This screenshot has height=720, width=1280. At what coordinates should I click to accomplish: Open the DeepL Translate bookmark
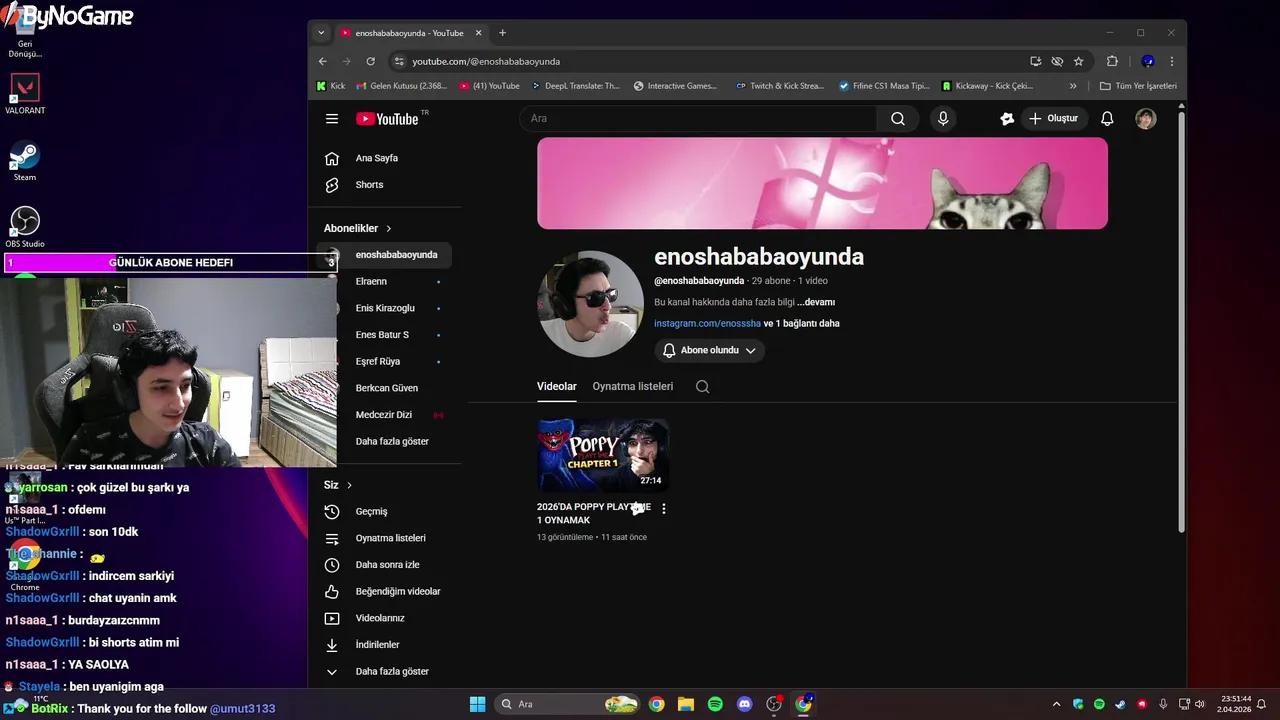[x=576, y=86]
